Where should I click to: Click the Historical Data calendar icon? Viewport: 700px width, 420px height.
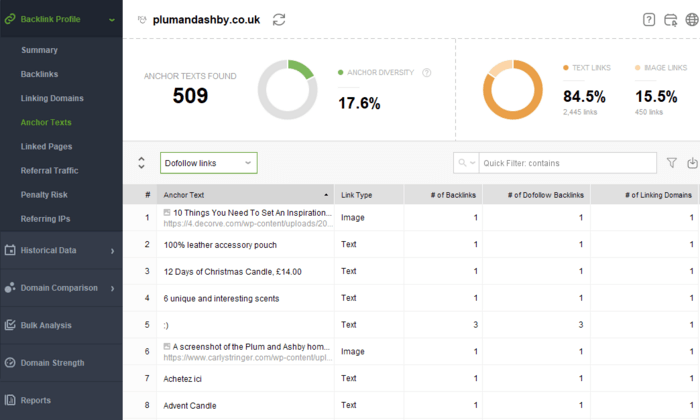point(10,250)
